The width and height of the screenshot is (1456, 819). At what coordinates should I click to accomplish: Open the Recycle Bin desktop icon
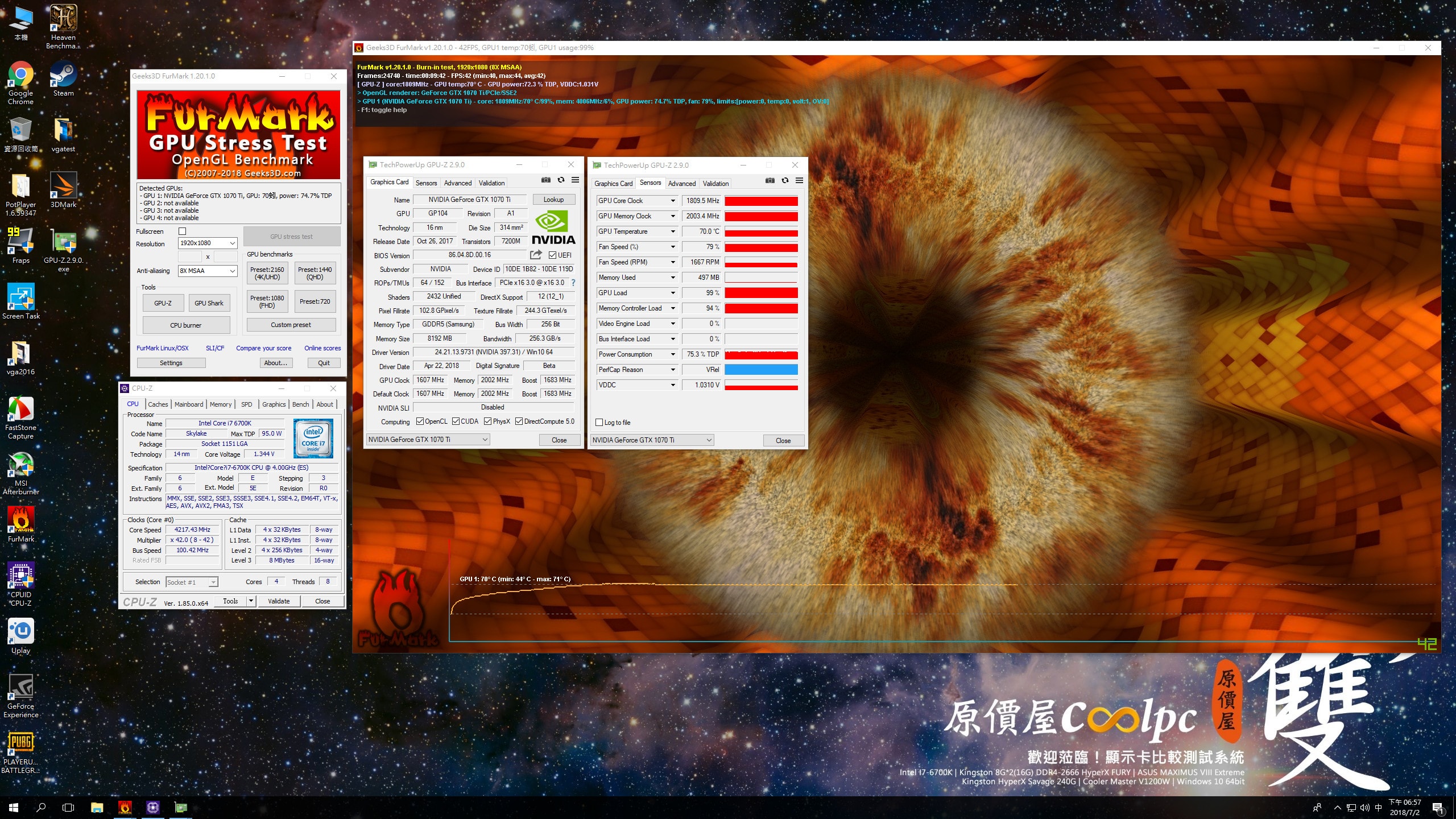pos(20,134)
